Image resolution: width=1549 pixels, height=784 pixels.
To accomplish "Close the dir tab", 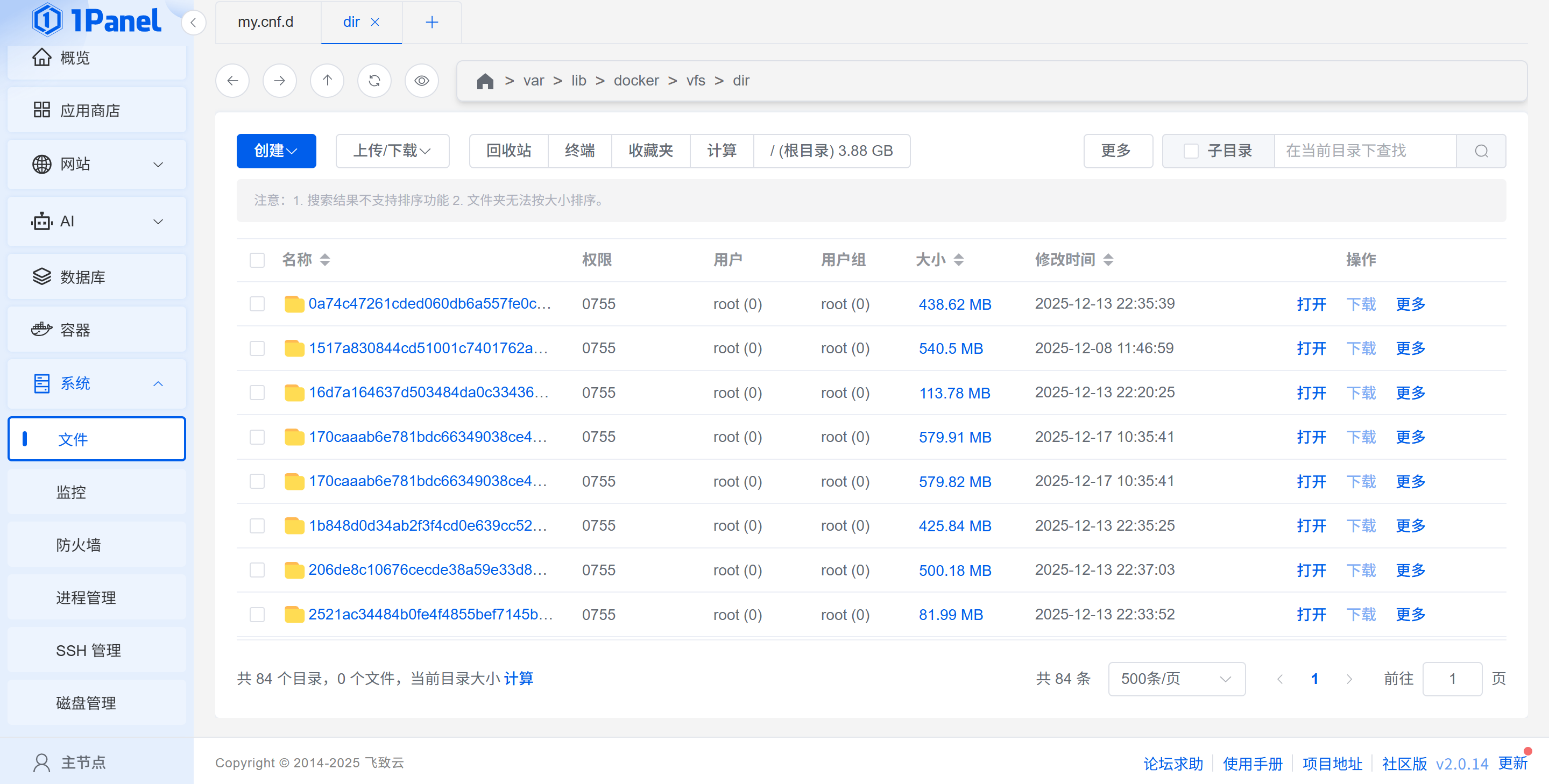I will (x=375, y=22).
